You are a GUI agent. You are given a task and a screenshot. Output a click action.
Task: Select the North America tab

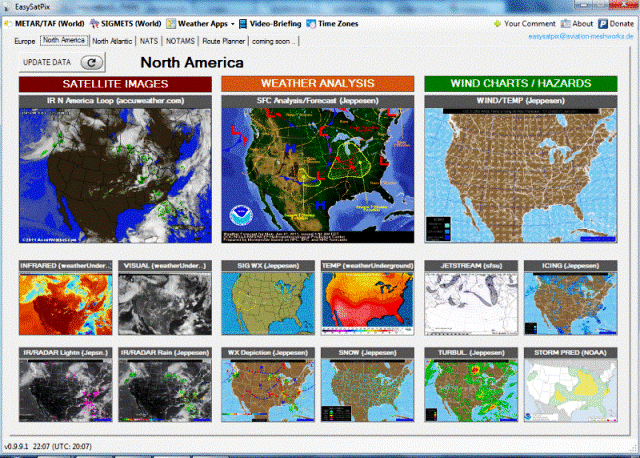(64, 40)
